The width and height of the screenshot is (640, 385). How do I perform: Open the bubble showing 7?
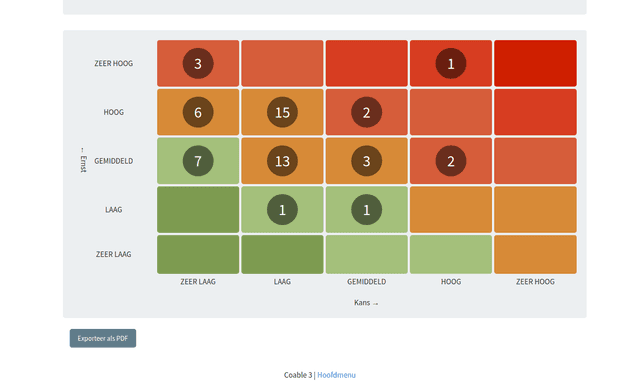[198, 161]
